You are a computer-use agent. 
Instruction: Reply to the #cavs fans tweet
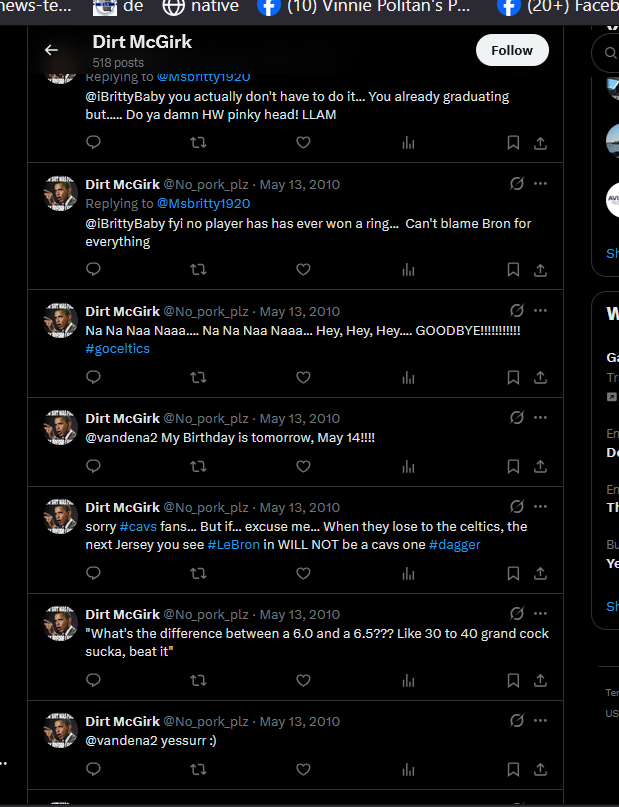93,573
